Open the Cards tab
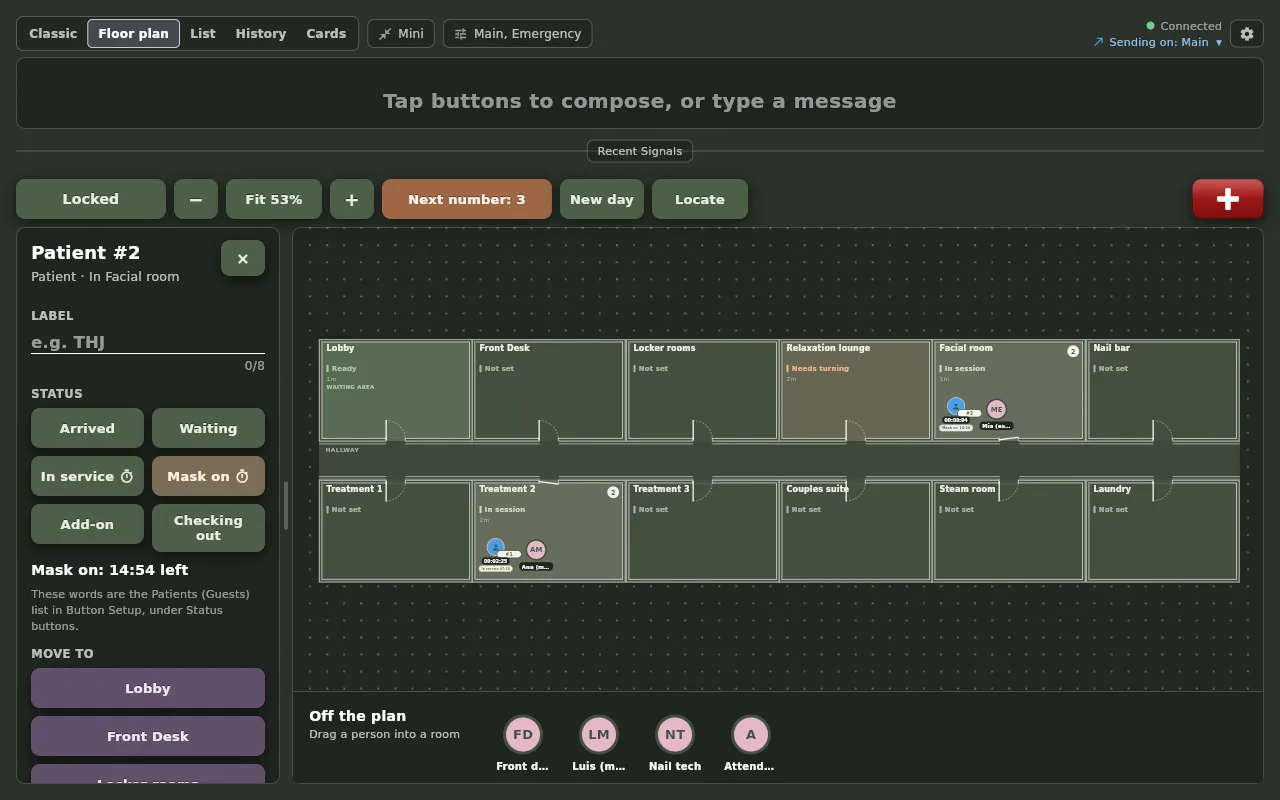 pos(326,33)
